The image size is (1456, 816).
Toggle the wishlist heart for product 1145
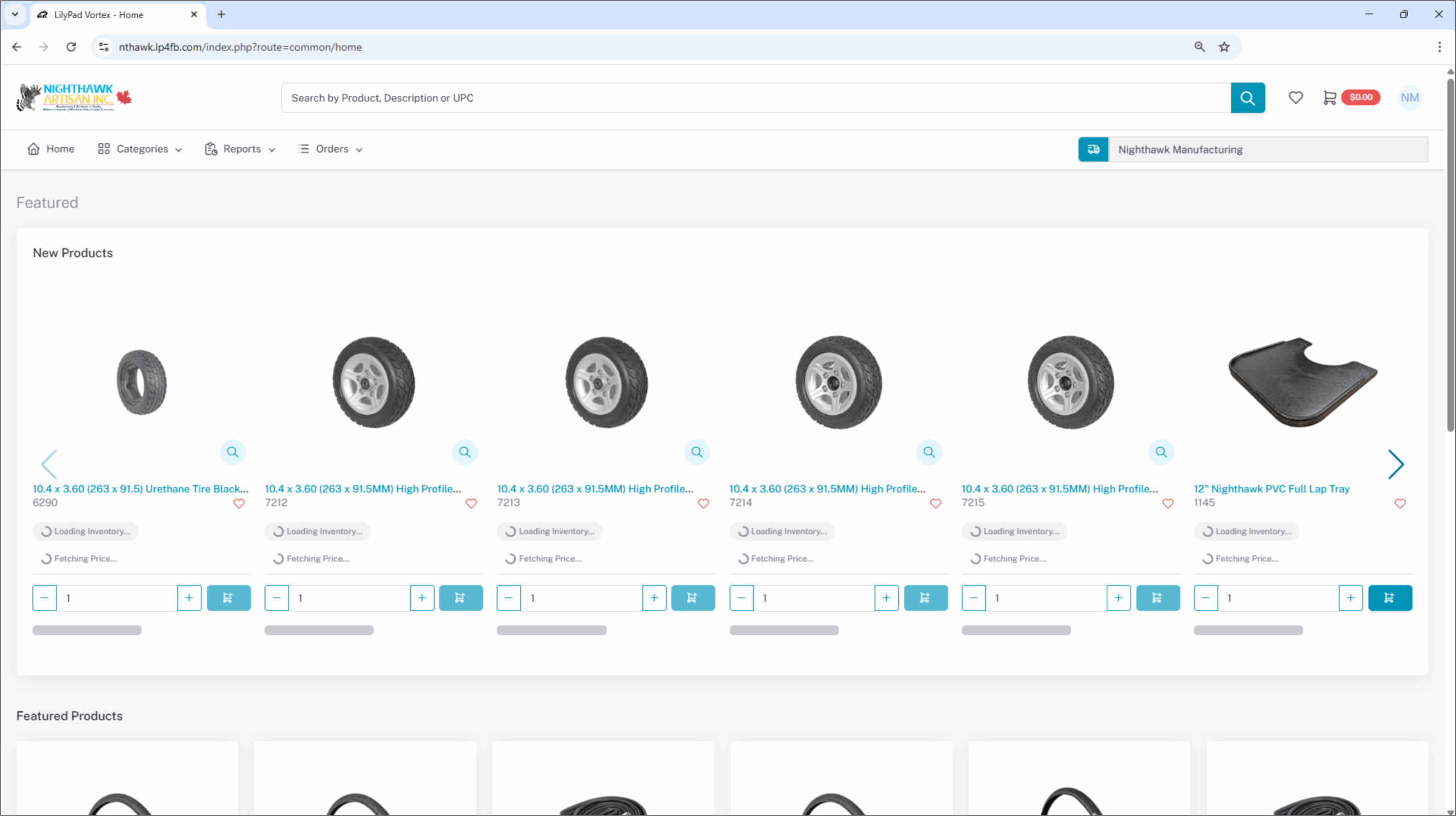[1400, 504]
